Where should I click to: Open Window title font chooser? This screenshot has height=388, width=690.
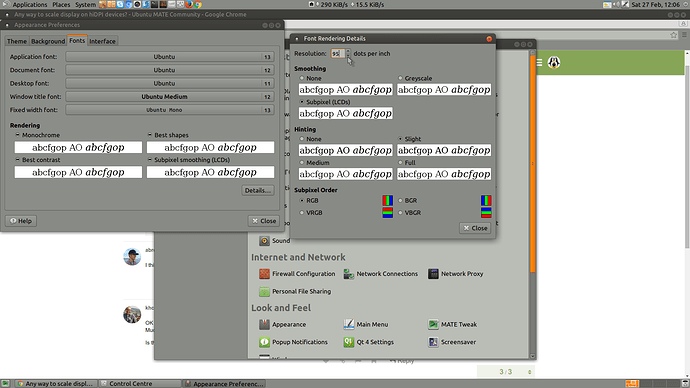(170, 96)
